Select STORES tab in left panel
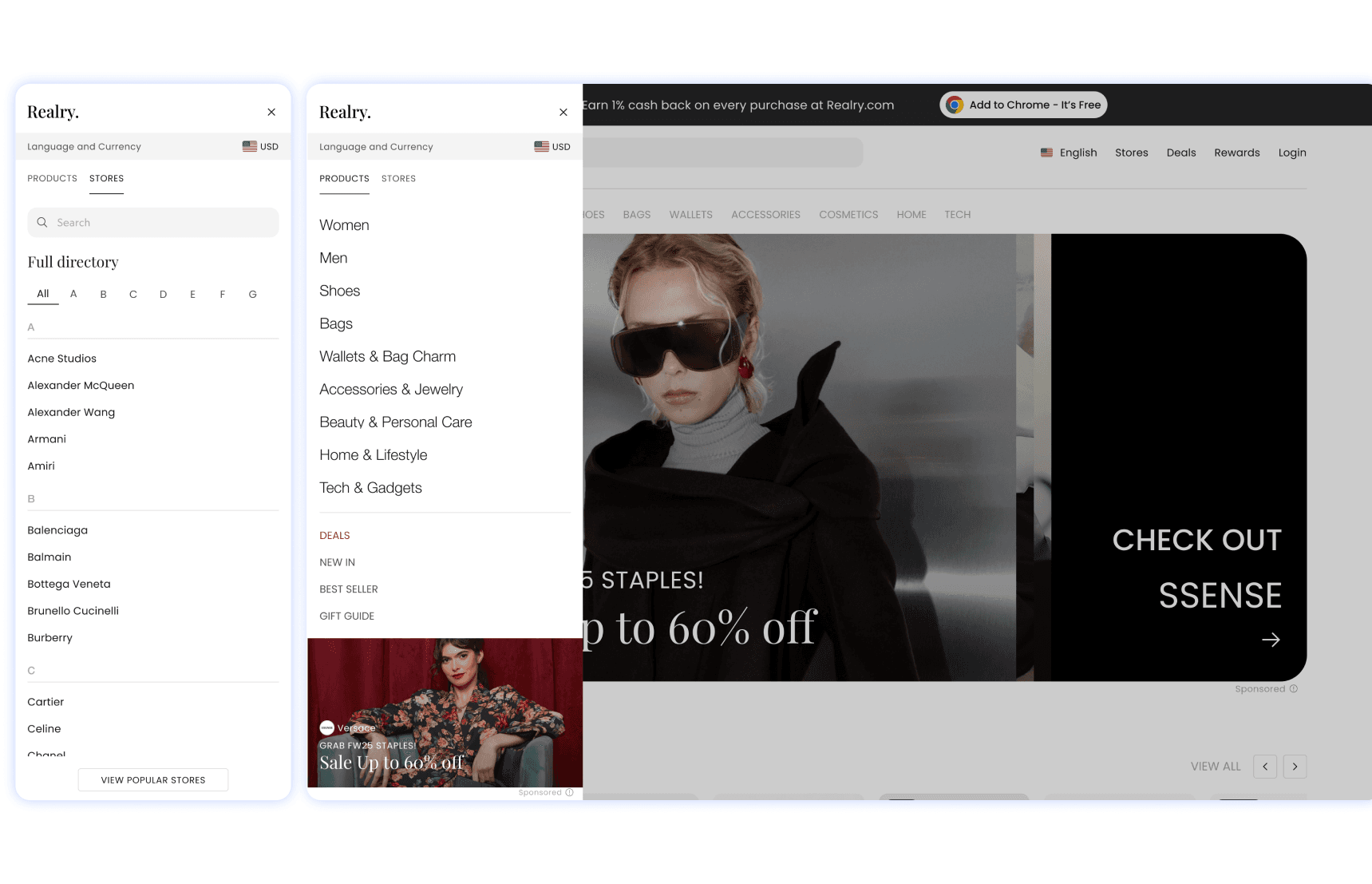This screenshot has height=884, width=1372. tap(107, 179)
